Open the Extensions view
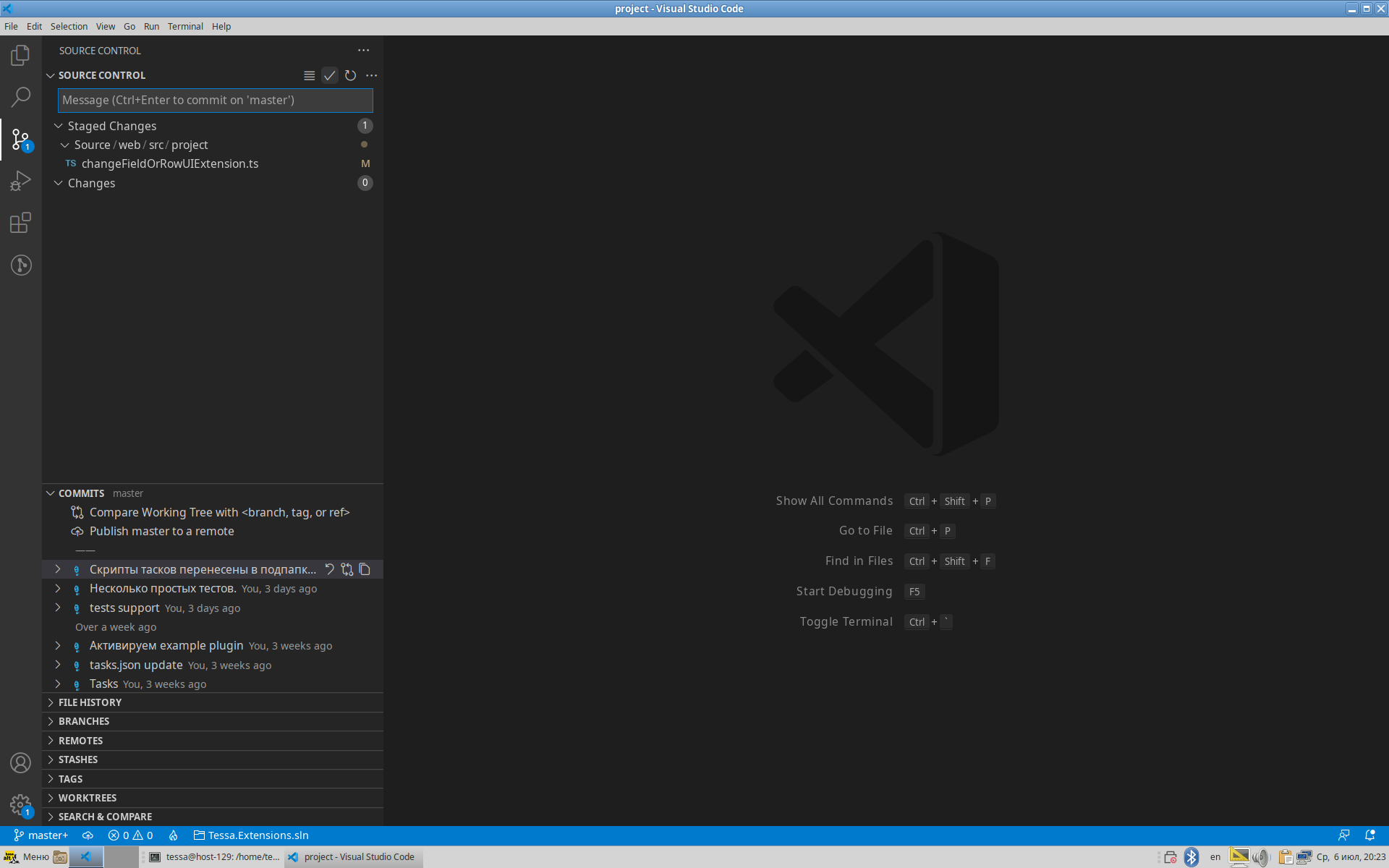Screen dimensions: 1389x868 (x=20, y=223)
